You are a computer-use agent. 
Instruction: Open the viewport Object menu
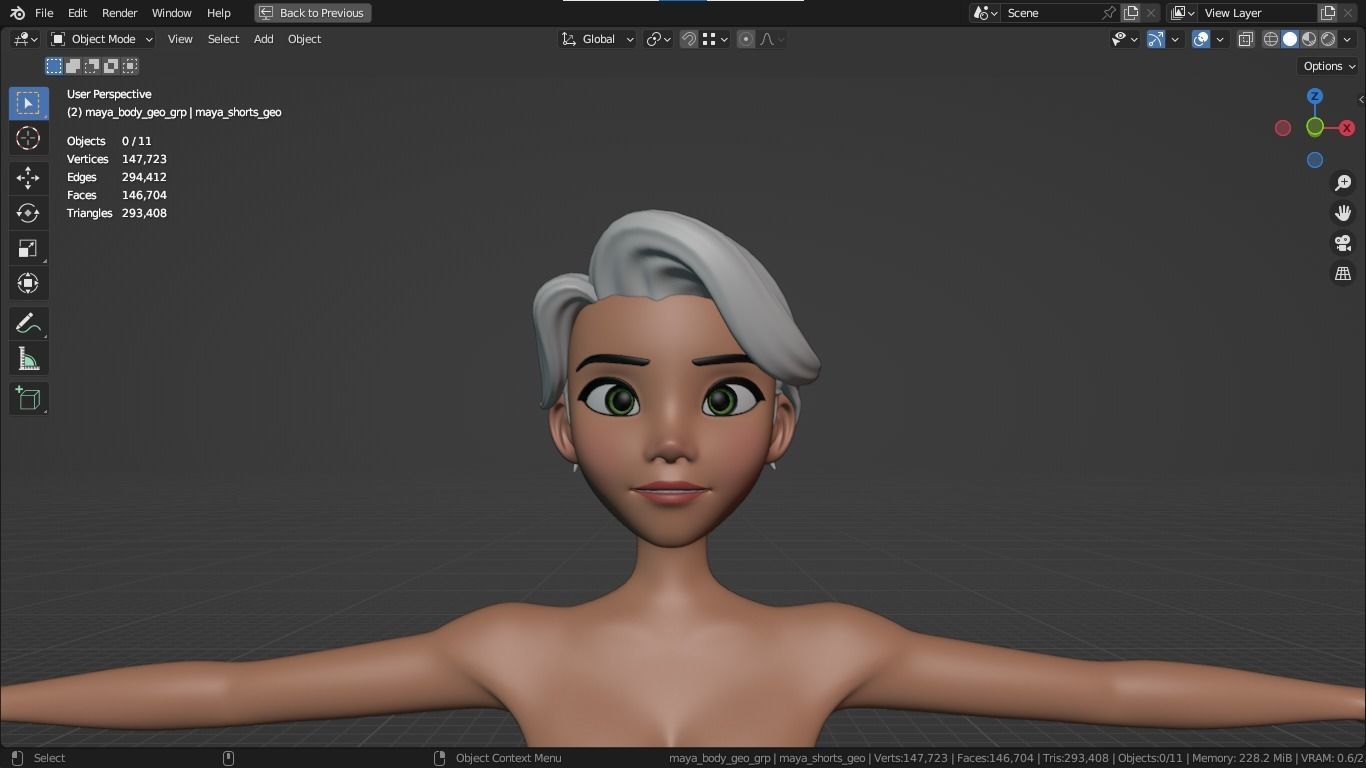pos(304,39)
